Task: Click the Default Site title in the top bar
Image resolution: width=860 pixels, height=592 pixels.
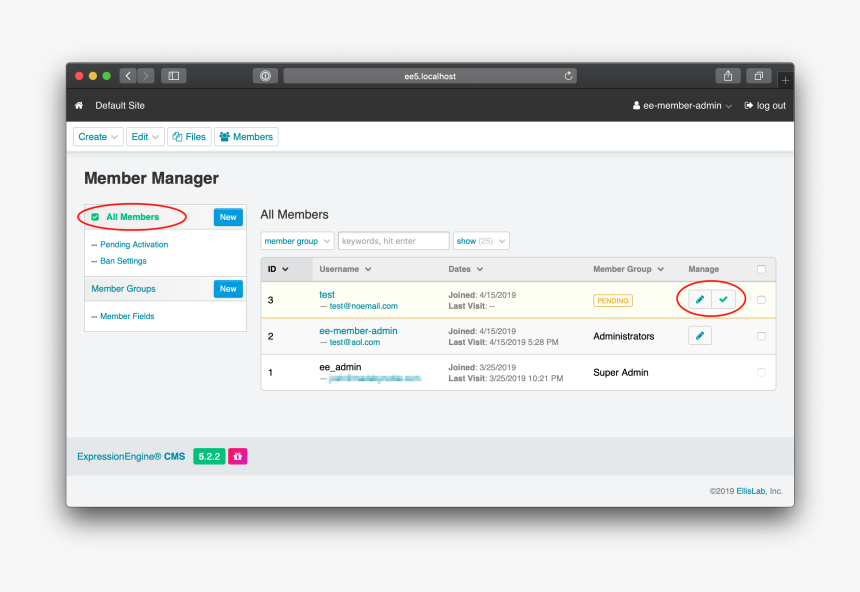Action: click(x=120, y=105)
